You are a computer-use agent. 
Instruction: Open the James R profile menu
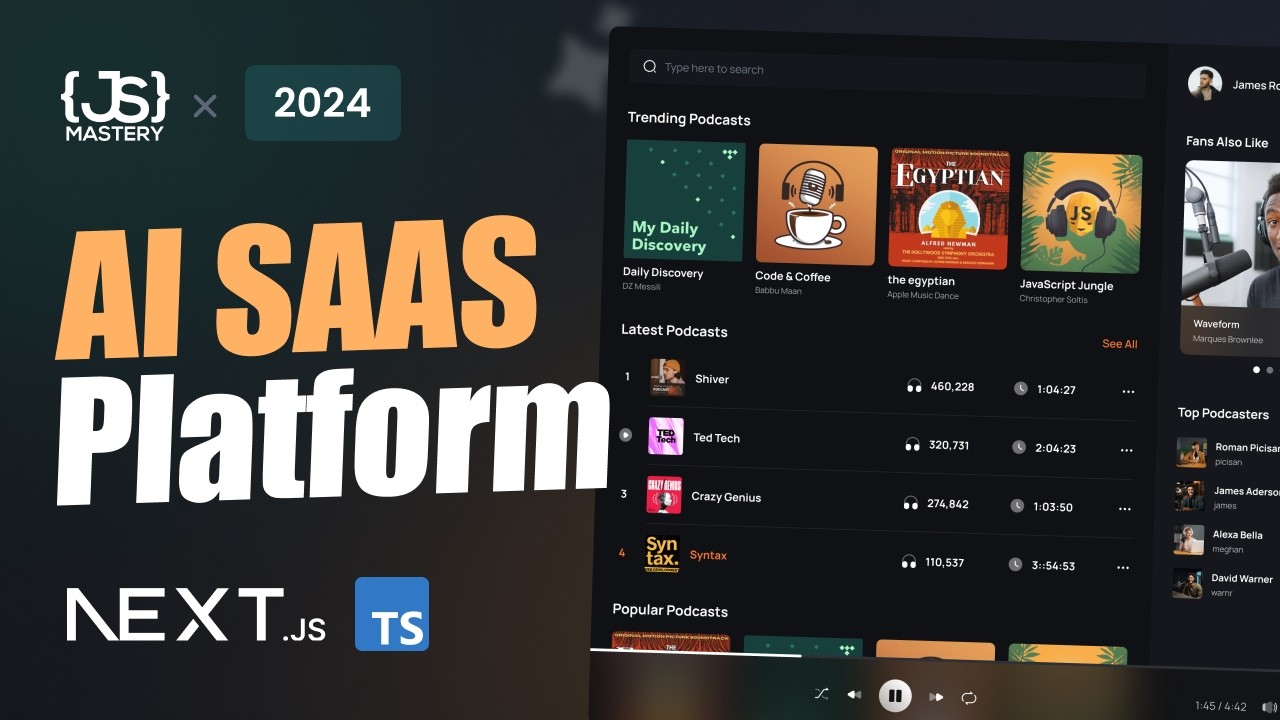pyautogui.click(x=1204, y=84)
